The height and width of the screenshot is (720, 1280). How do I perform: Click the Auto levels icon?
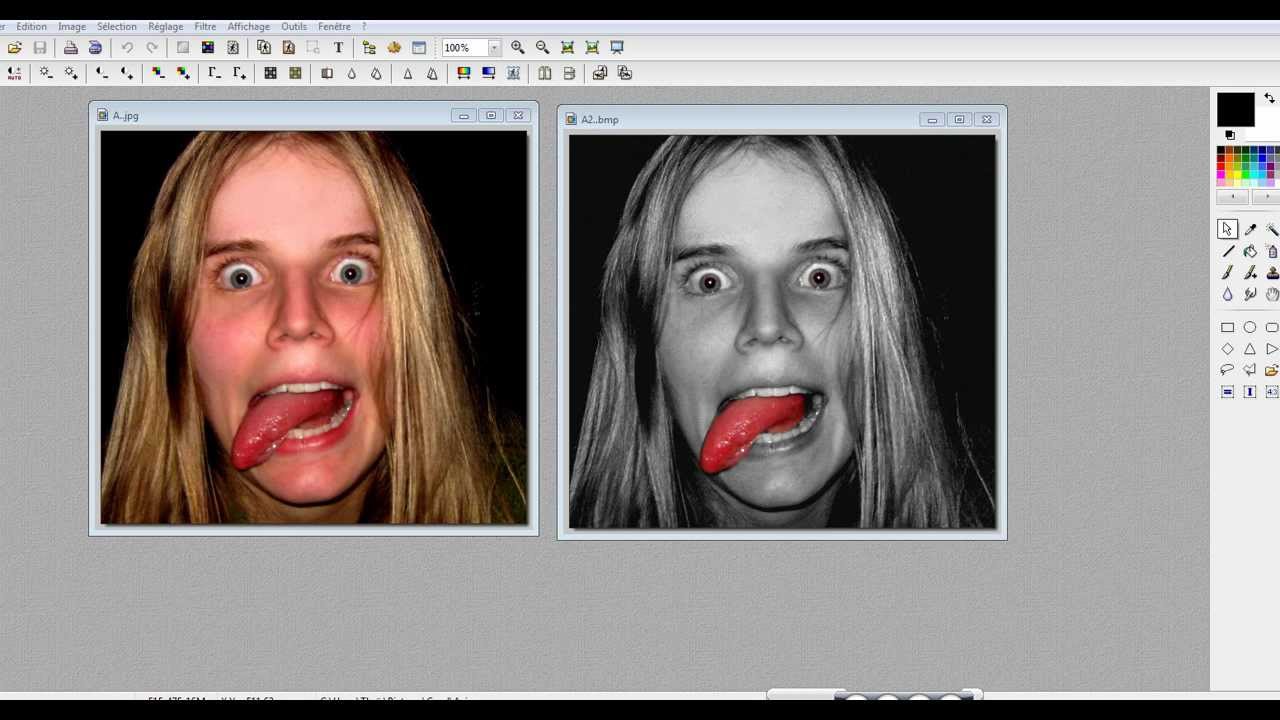15,73
